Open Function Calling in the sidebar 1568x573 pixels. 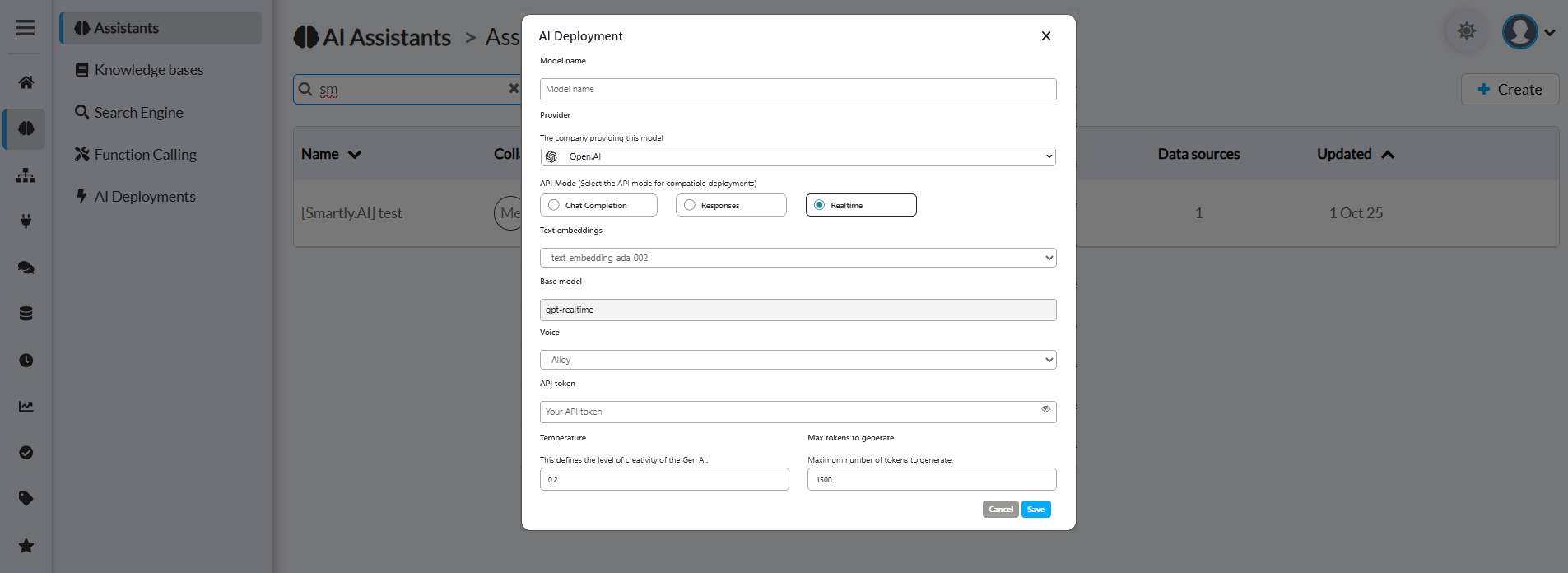click(x=136, y=154)
